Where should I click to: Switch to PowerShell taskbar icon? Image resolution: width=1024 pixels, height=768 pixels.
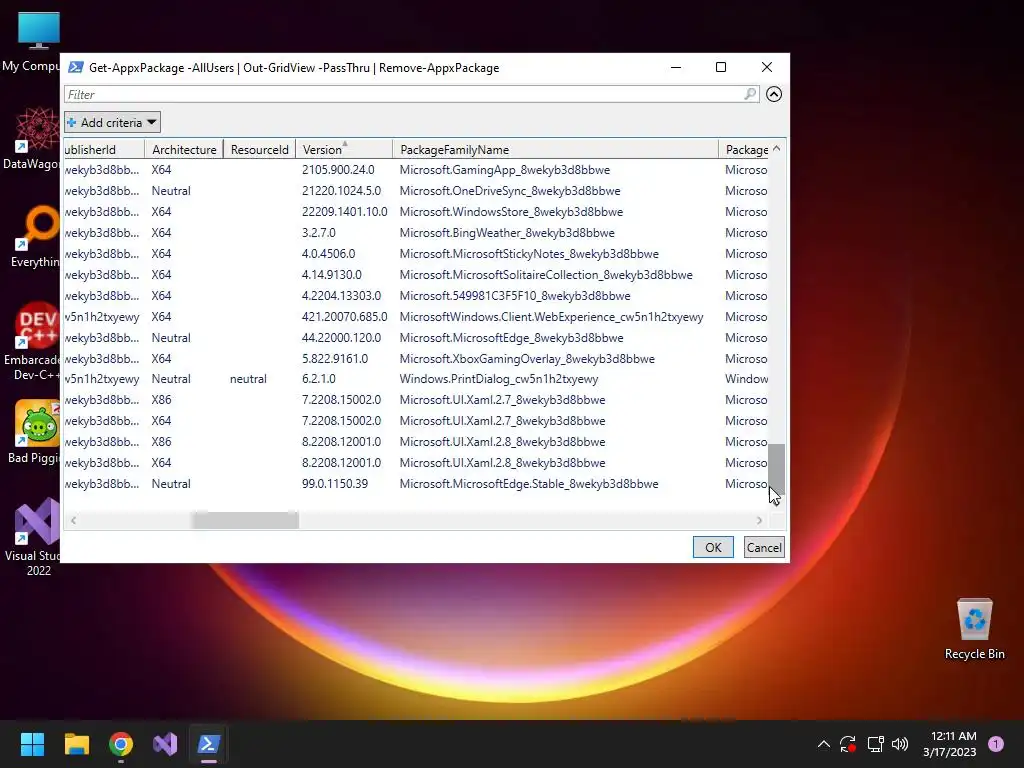coord(209,744)
